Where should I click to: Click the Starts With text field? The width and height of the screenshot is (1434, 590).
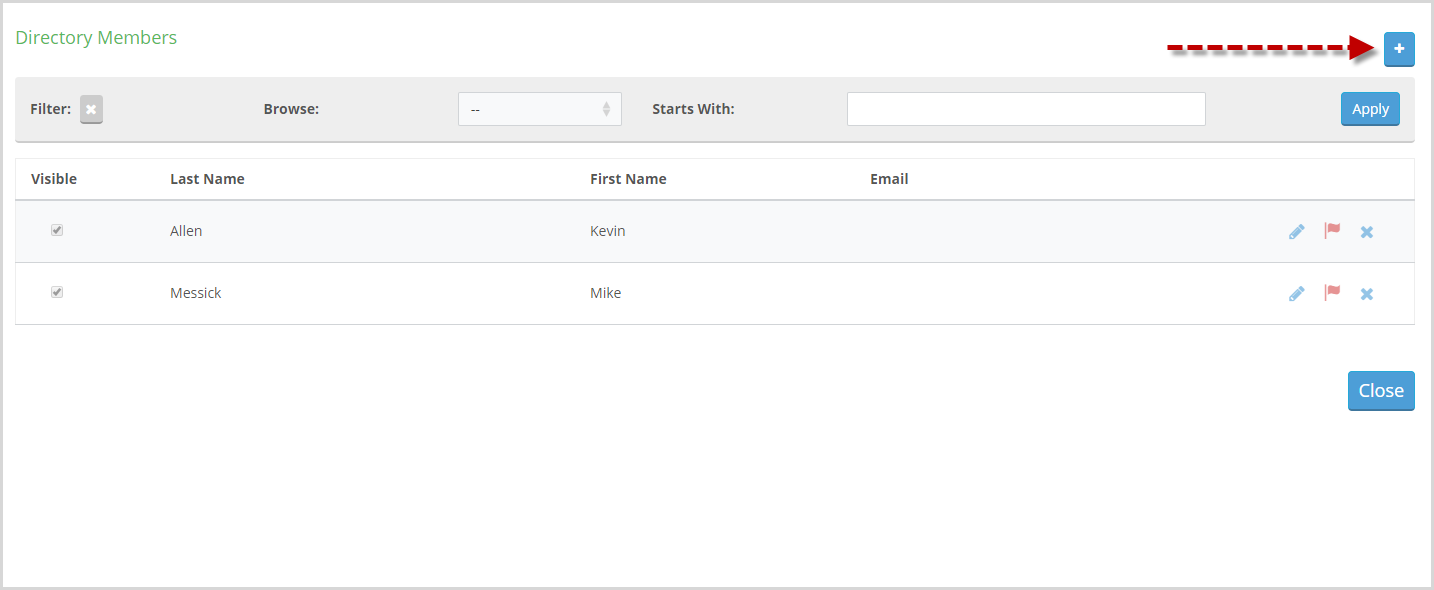(1026, 109)
